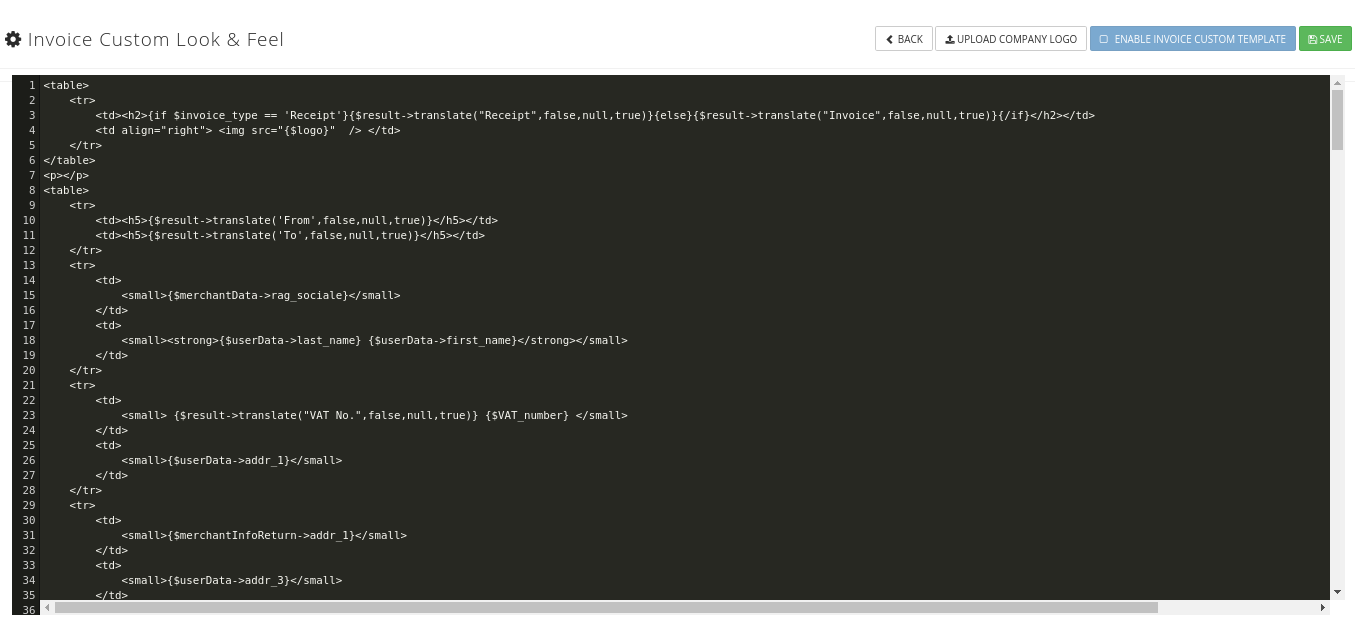Image resolution: width=1355 pixels, height=630 pixels.
Task: Click the vertical scrollbar thumb in editor
Action: (1337, 120)
